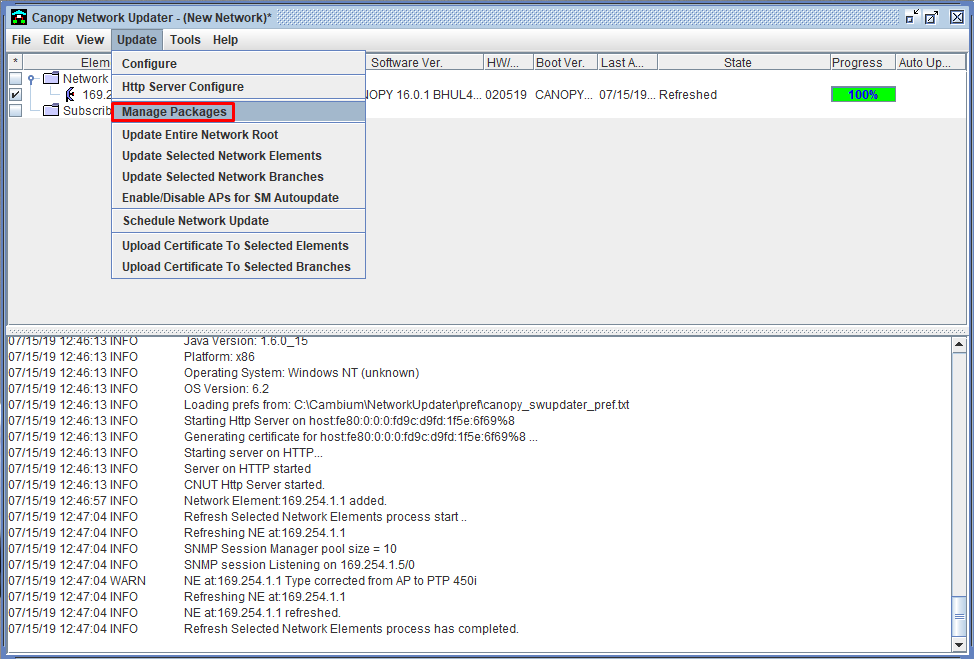This screenshot has width=974, height=659.
Task: Click the detach window icon in title bar
Action: (932, 17)
